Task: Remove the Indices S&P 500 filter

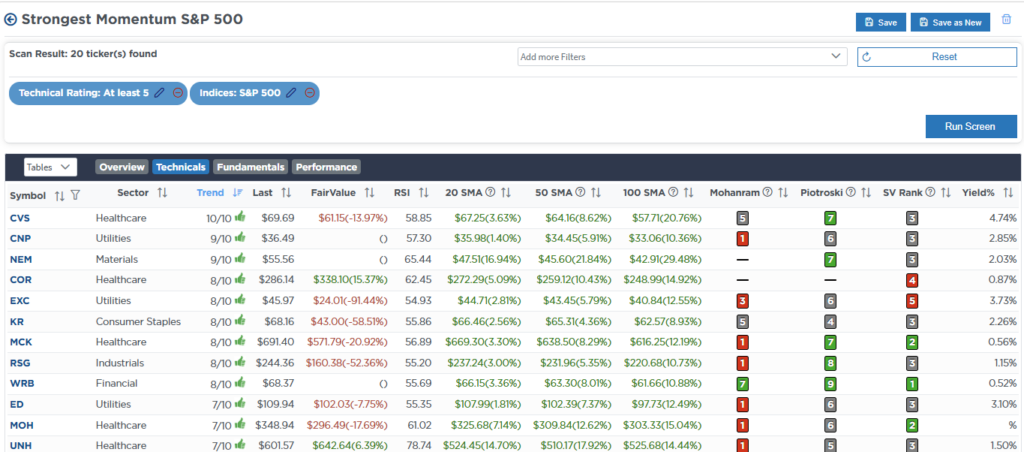Action: [x=310, y=93]
